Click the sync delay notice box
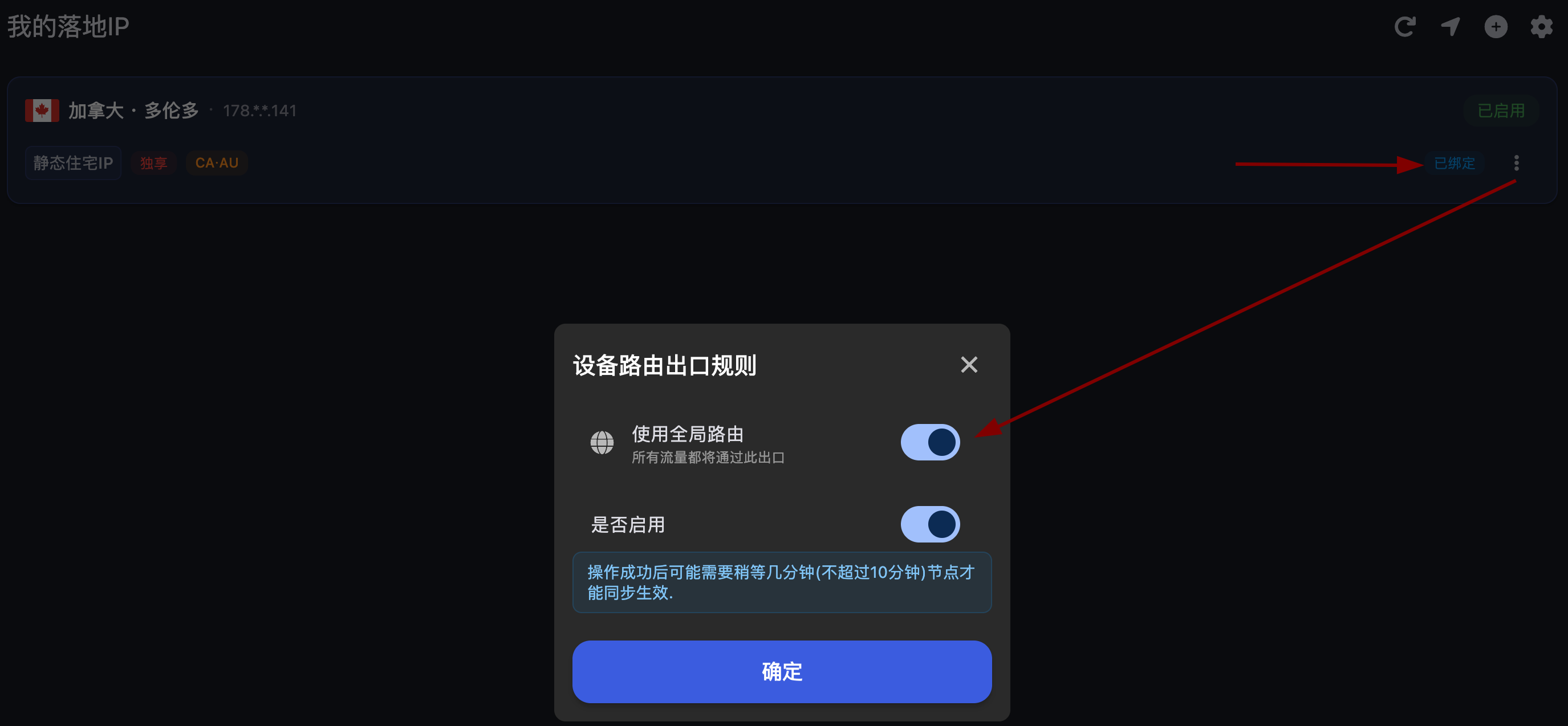The width and height of the screenshot is (1568, 726). pos(782,582)
